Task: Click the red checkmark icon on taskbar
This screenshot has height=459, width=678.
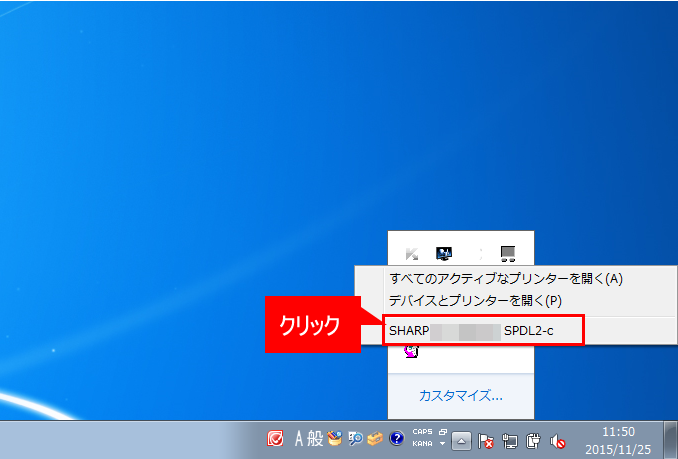Action: click(x=275, y=438)
